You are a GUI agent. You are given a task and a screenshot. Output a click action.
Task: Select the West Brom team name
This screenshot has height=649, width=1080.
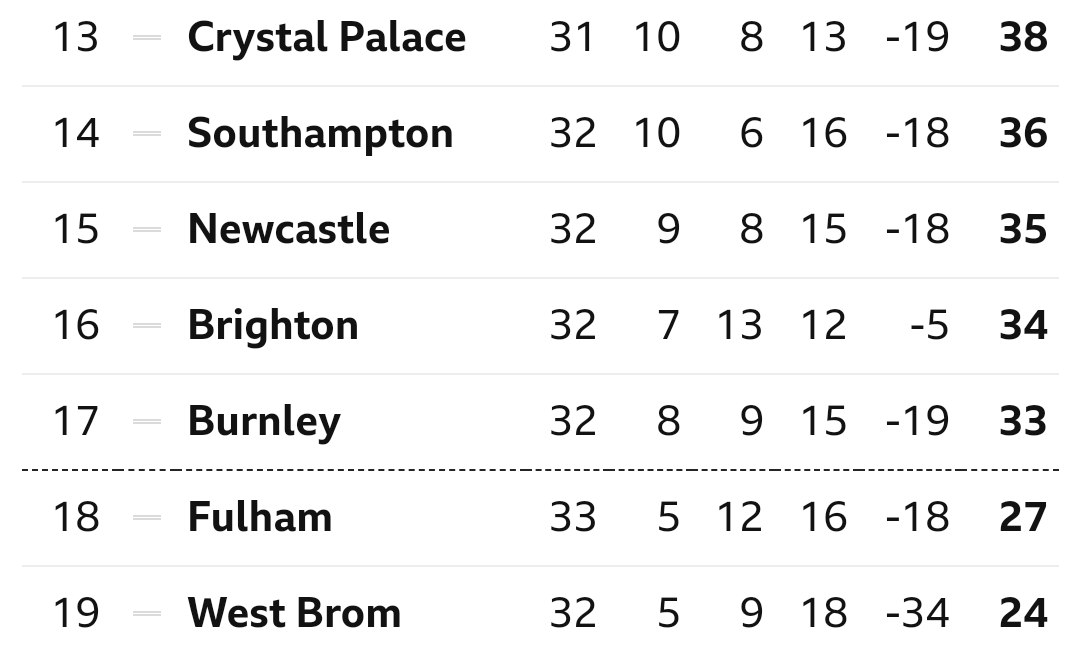[x=294, y=614]
